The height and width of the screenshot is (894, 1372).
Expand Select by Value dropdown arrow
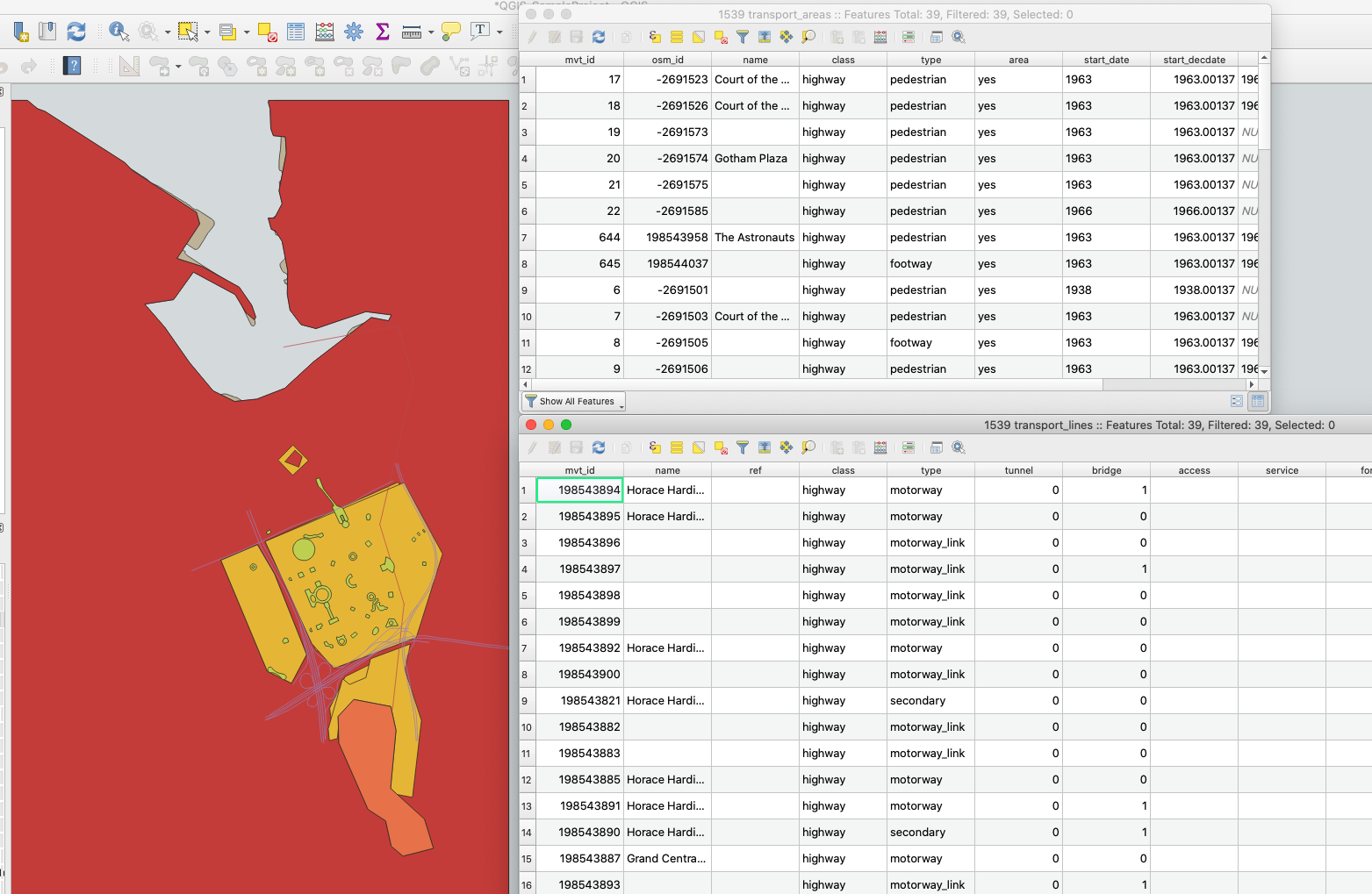pos(247,32)
